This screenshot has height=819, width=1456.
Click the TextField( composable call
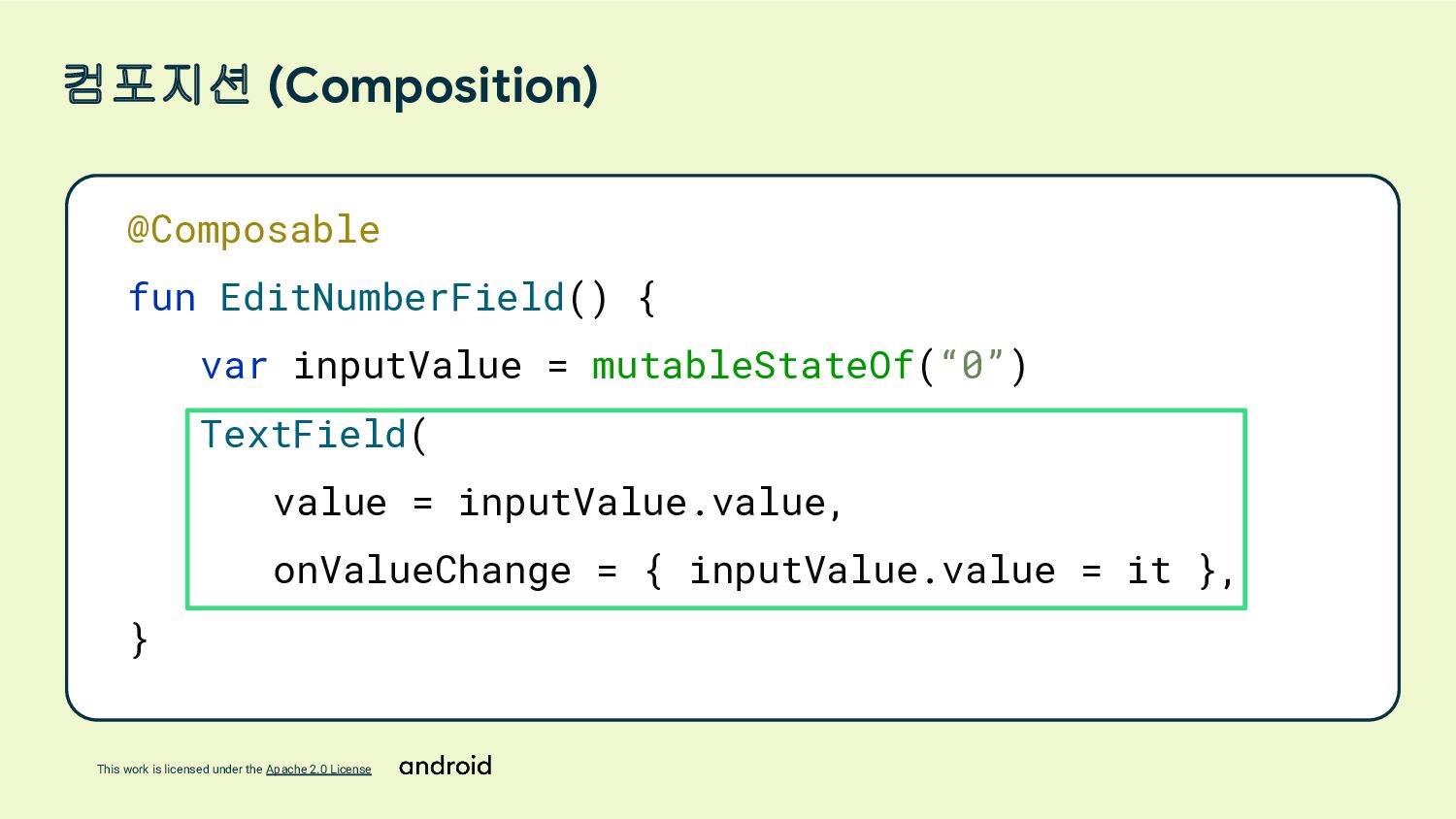(314, 435)
